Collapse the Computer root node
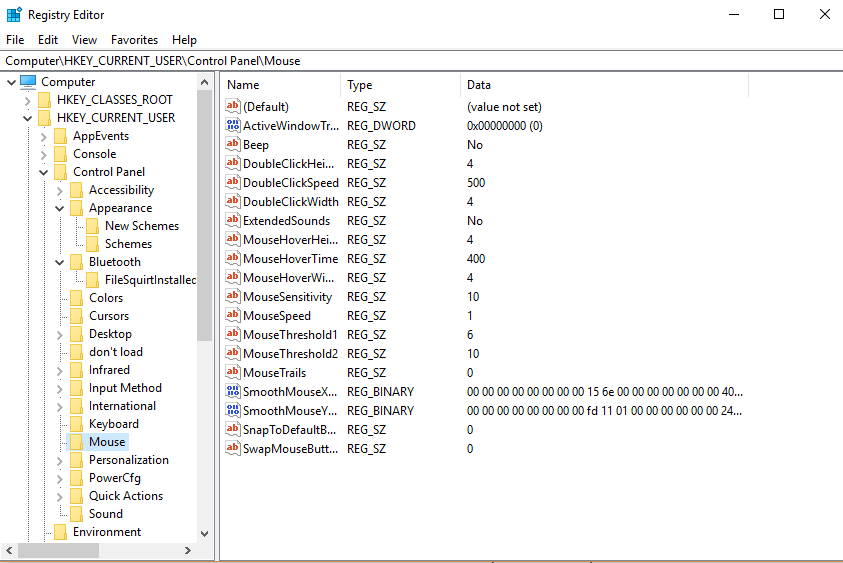 pyautogui.click(x=11, y=82)
